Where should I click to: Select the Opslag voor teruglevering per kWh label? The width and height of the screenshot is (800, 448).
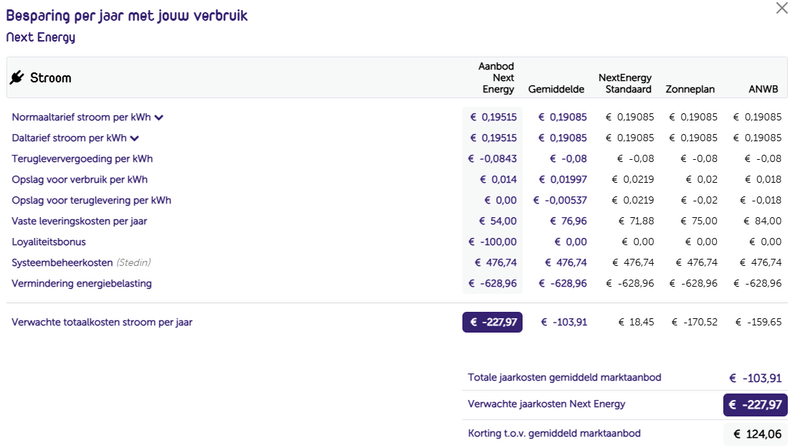(91, 201)
